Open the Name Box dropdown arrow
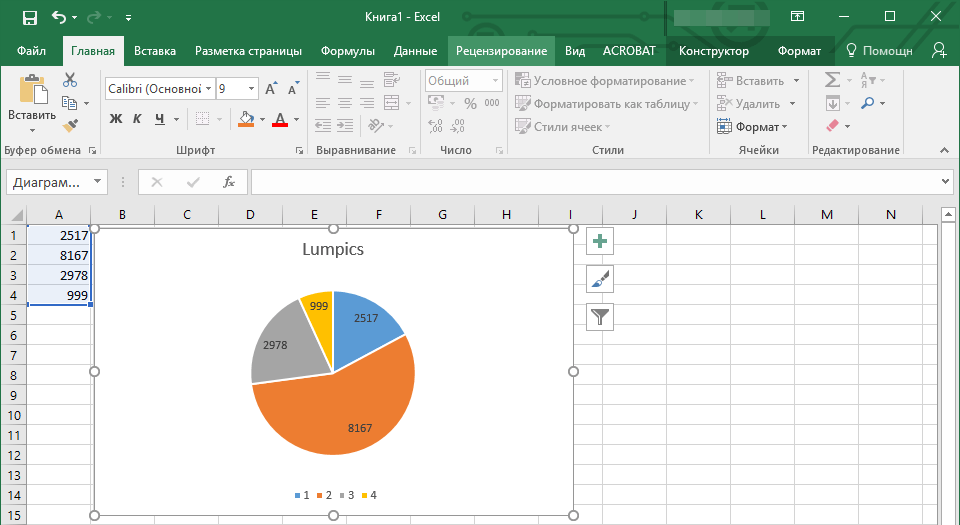The image size is (960, 525). coord(97,182)
